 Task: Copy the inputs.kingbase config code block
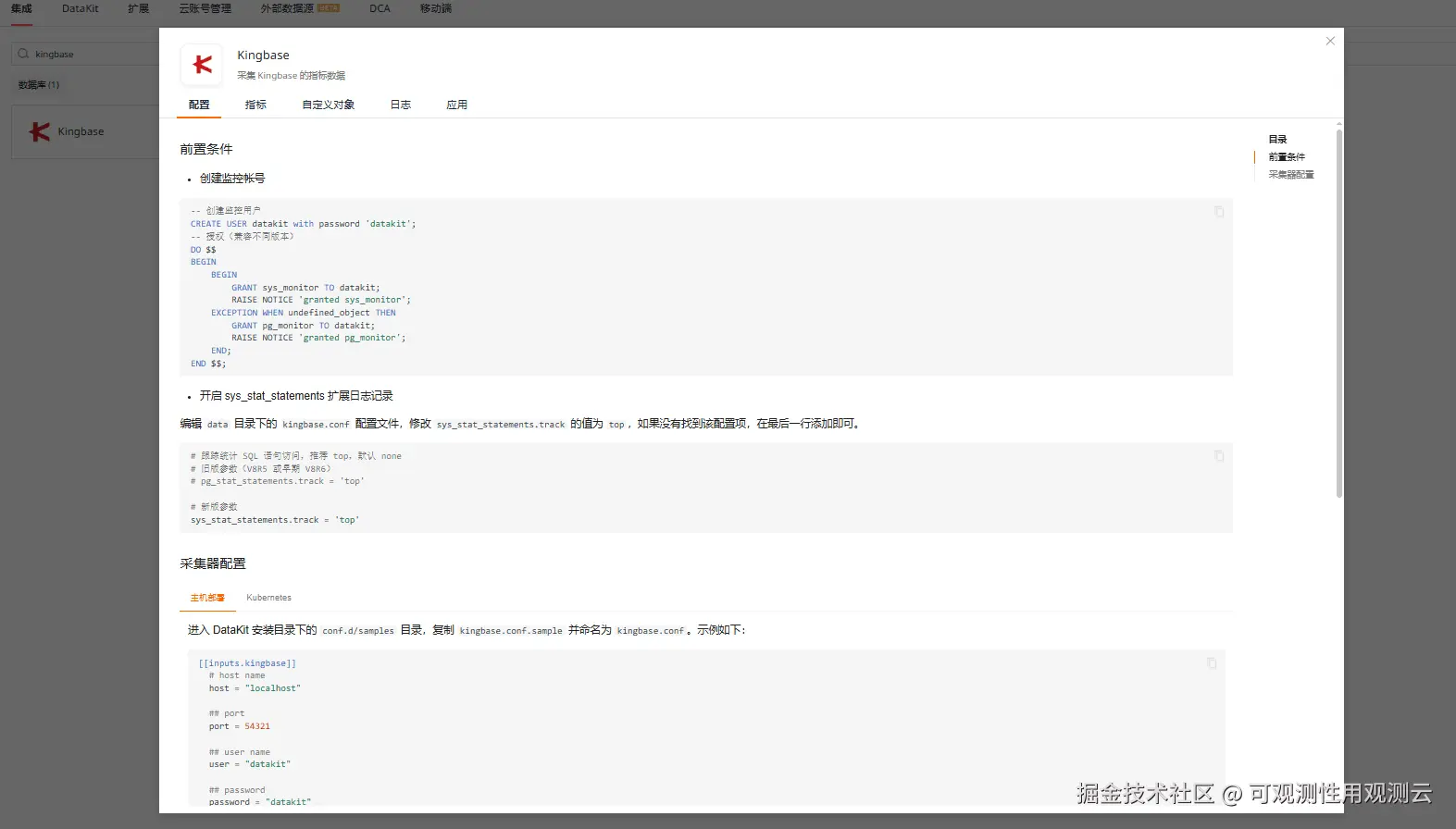tap(1212, 663)
